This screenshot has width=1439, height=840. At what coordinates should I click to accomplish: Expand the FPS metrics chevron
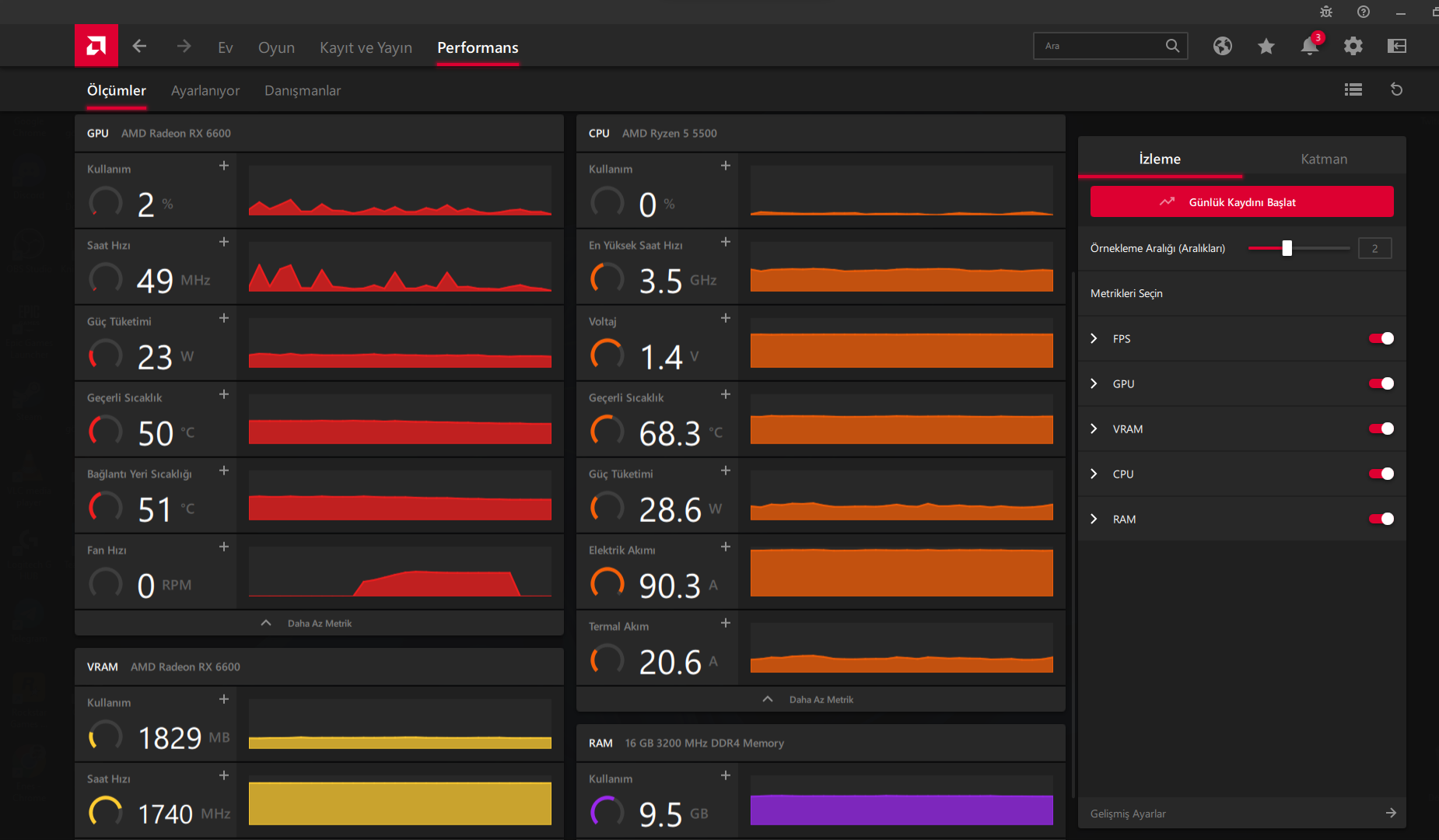click(x=1094, y=338)
